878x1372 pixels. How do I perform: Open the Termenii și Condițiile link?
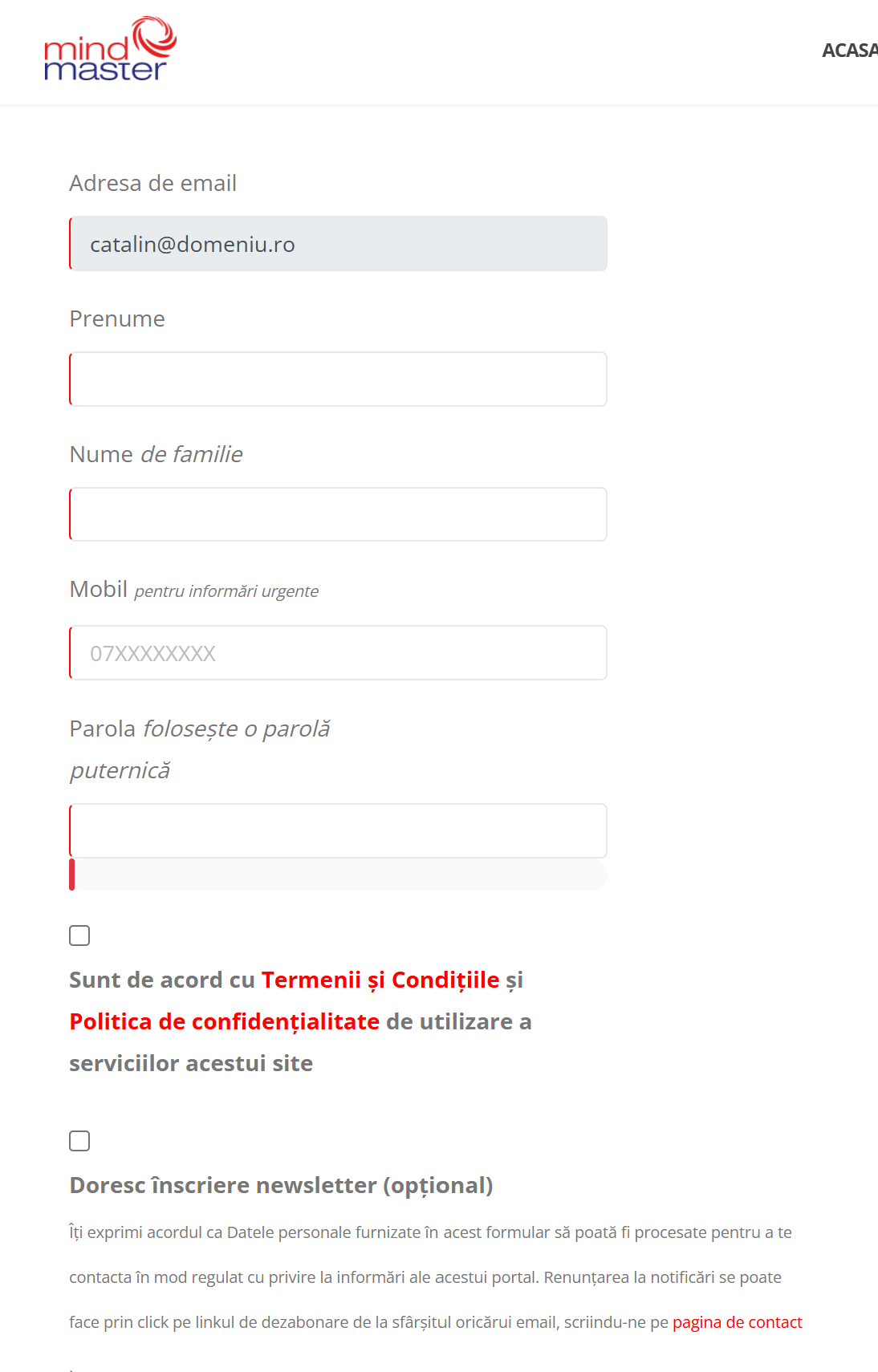point(380,980)
